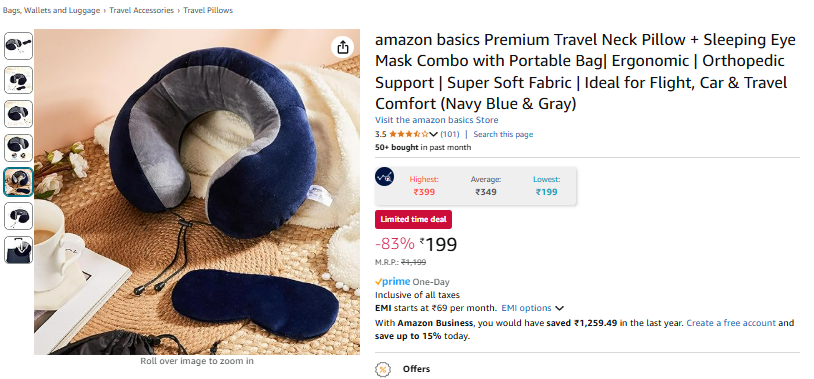Click Search this page link
This screenshot has width=814, height=379.
coord(503,134)
